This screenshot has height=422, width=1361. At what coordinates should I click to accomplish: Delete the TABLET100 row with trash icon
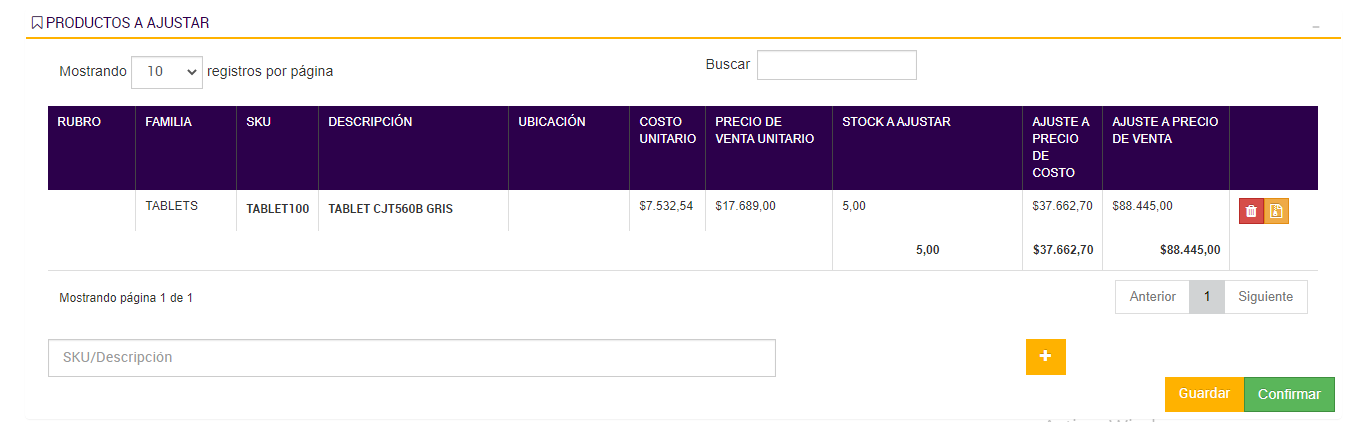(1251, 211)
